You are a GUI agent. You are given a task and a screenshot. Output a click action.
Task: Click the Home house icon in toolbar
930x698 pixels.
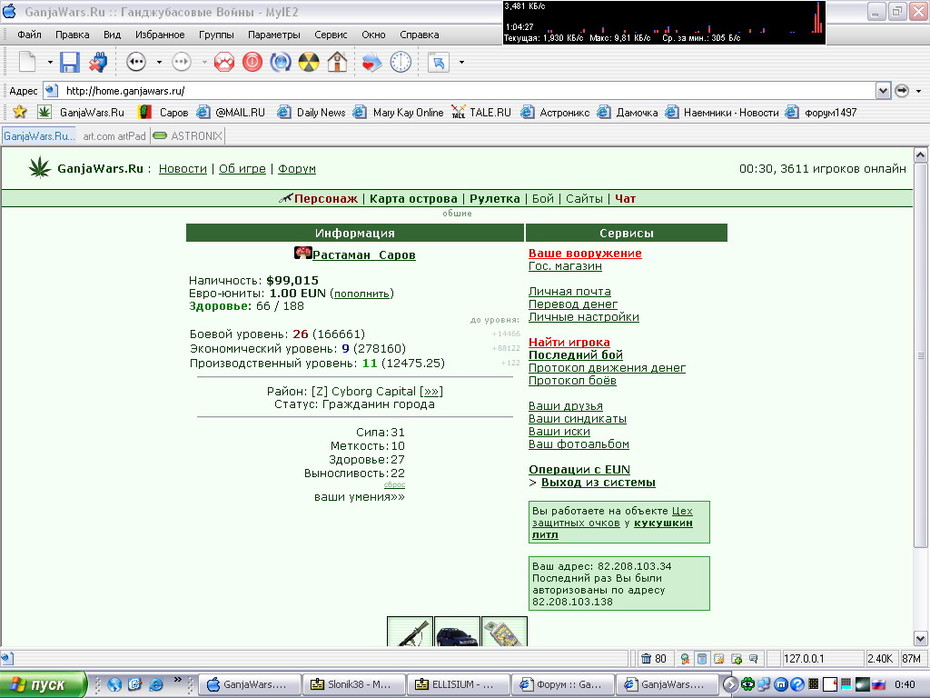pyautogui.click(x=337, y=62)
